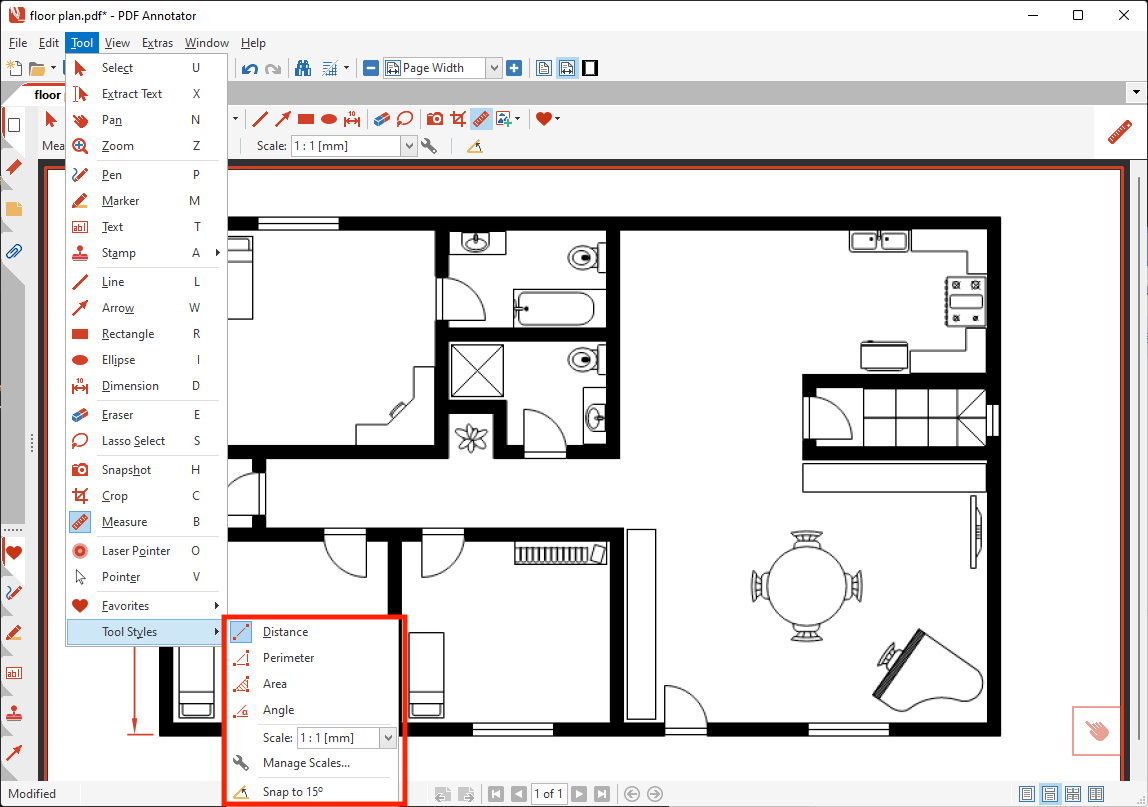Pick the red Rectangle drawing tool
This screenshot has width=1148, height=807.
(305, 118)
